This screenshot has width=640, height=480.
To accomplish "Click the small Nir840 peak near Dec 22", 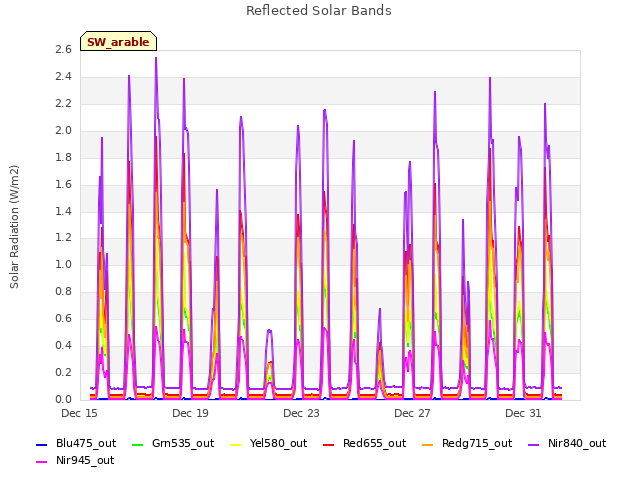I will click(269, 330).
